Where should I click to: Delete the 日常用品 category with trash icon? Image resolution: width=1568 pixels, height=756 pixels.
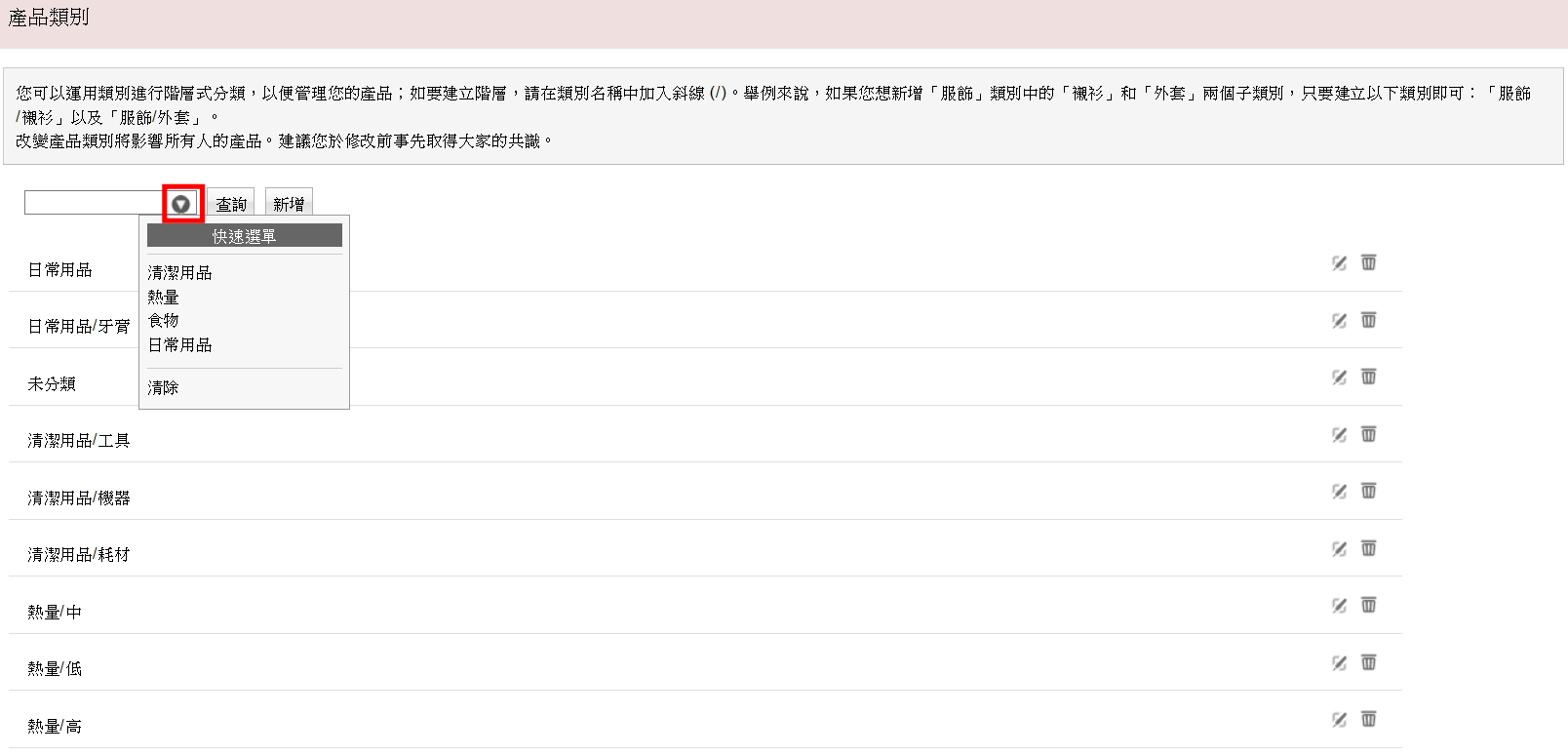coord(1368,262)
